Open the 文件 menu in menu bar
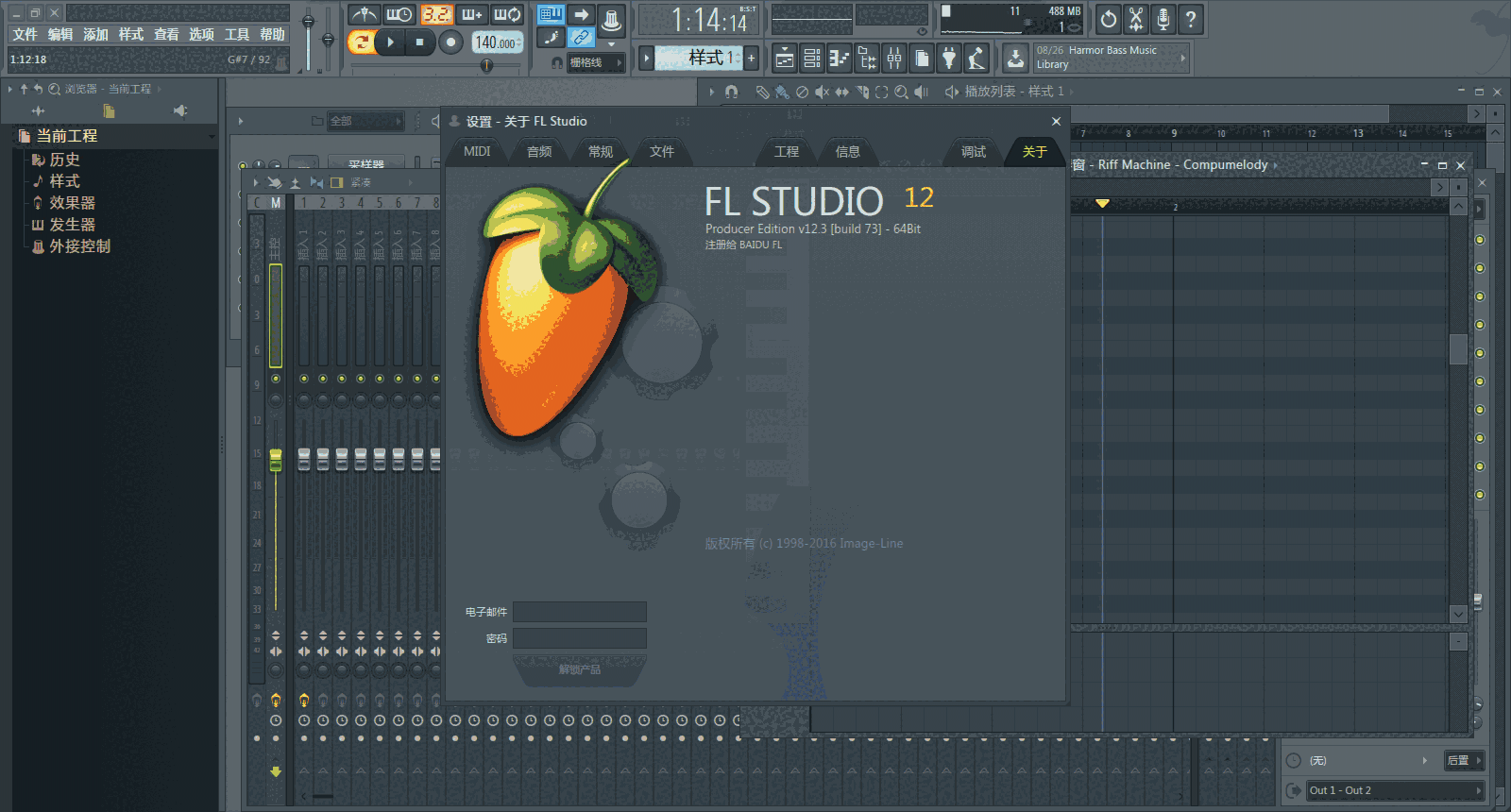Image resolution: width=1511 pixels, height=812 pixels. click(25, 34)
